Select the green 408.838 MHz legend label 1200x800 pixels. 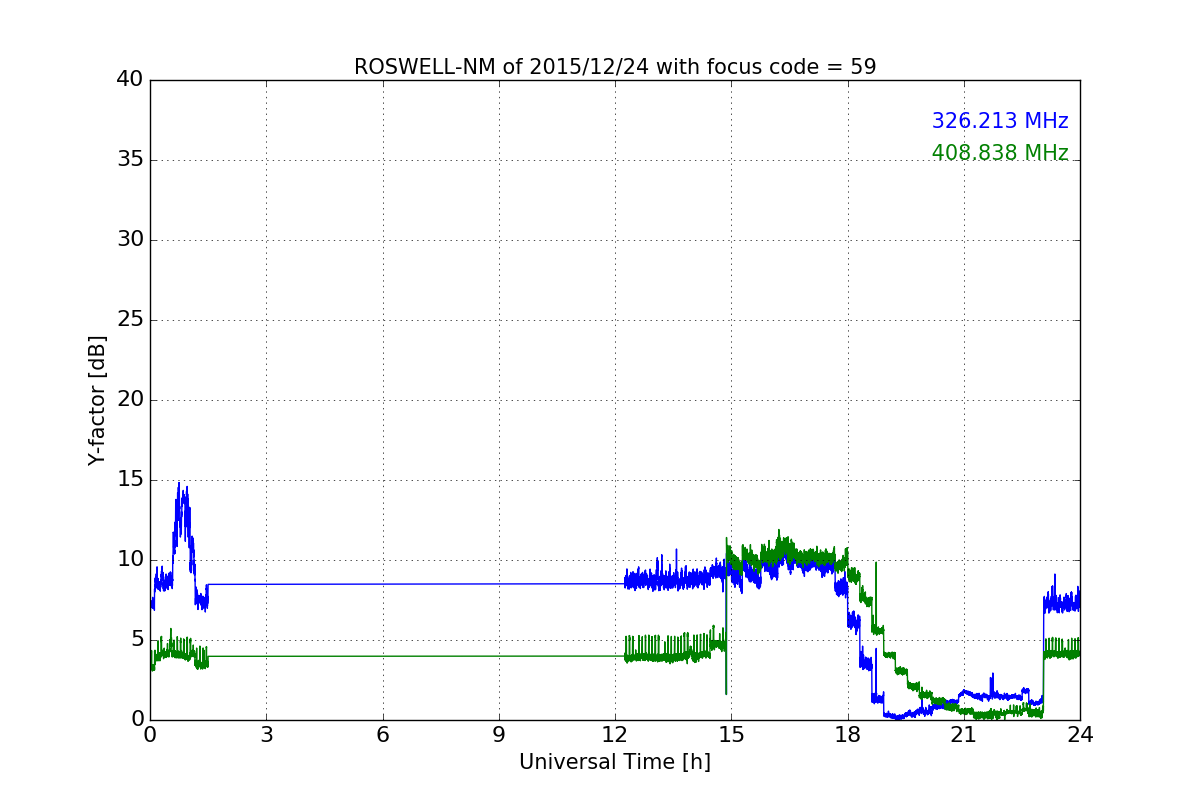[1000, 153]
